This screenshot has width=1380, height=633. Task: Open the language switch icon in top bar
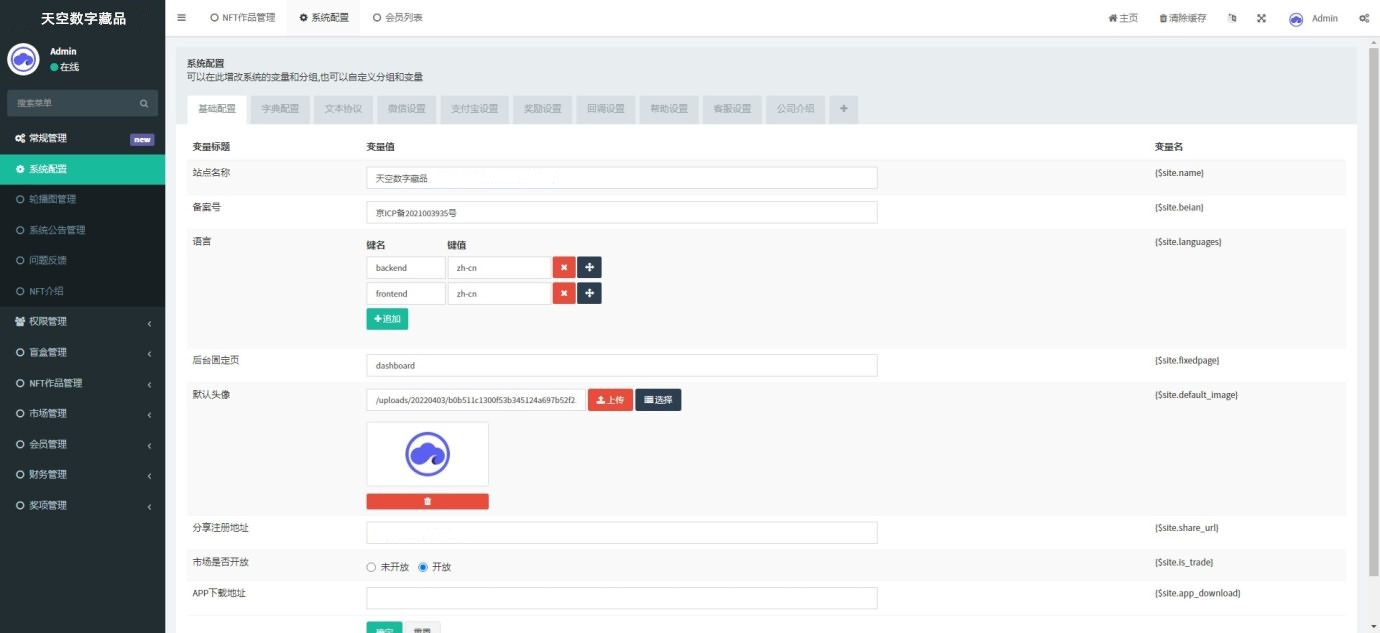pos(1232,18)
